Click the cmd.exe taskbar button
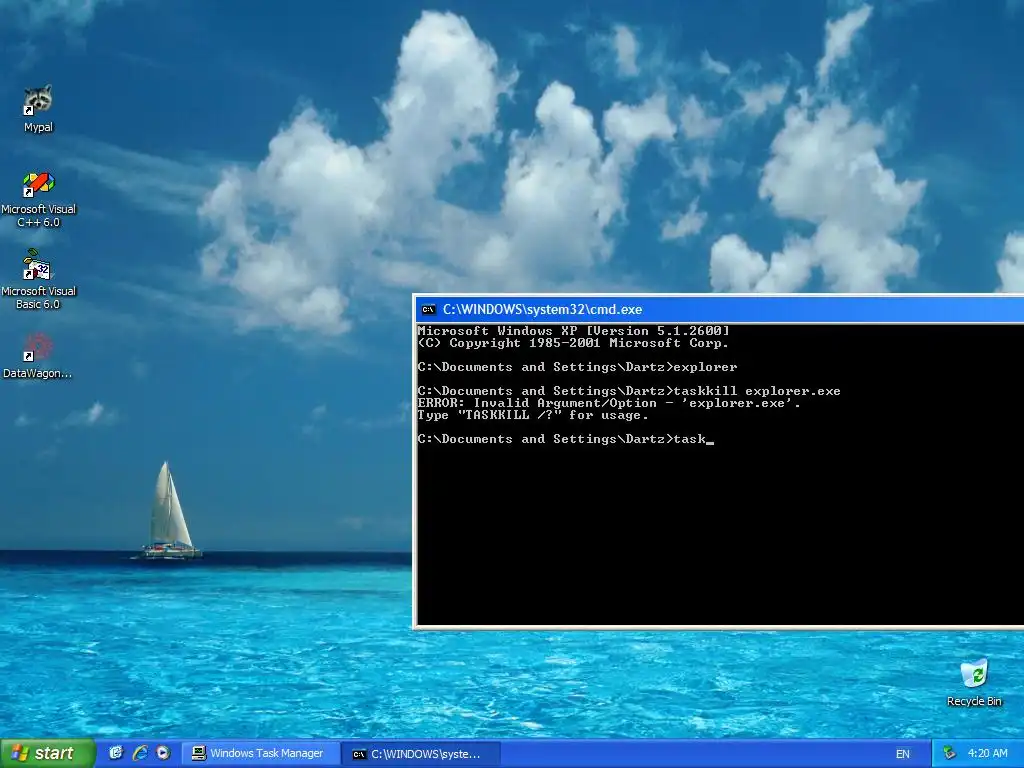Image resolution: width=1024 pixels, height=768 pixels. point(421,754)
